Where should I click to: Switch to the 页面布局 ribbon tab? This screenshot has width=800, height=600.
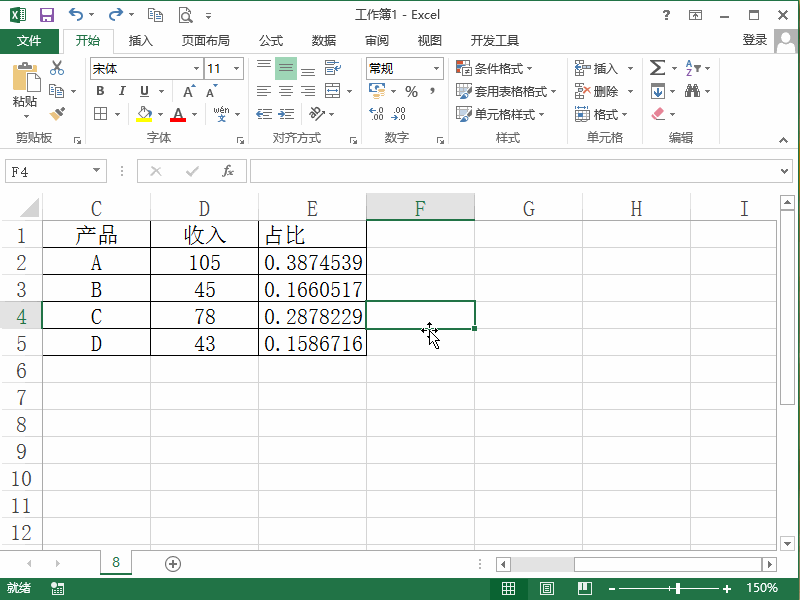pyautogui.click(x=206, y=40)
